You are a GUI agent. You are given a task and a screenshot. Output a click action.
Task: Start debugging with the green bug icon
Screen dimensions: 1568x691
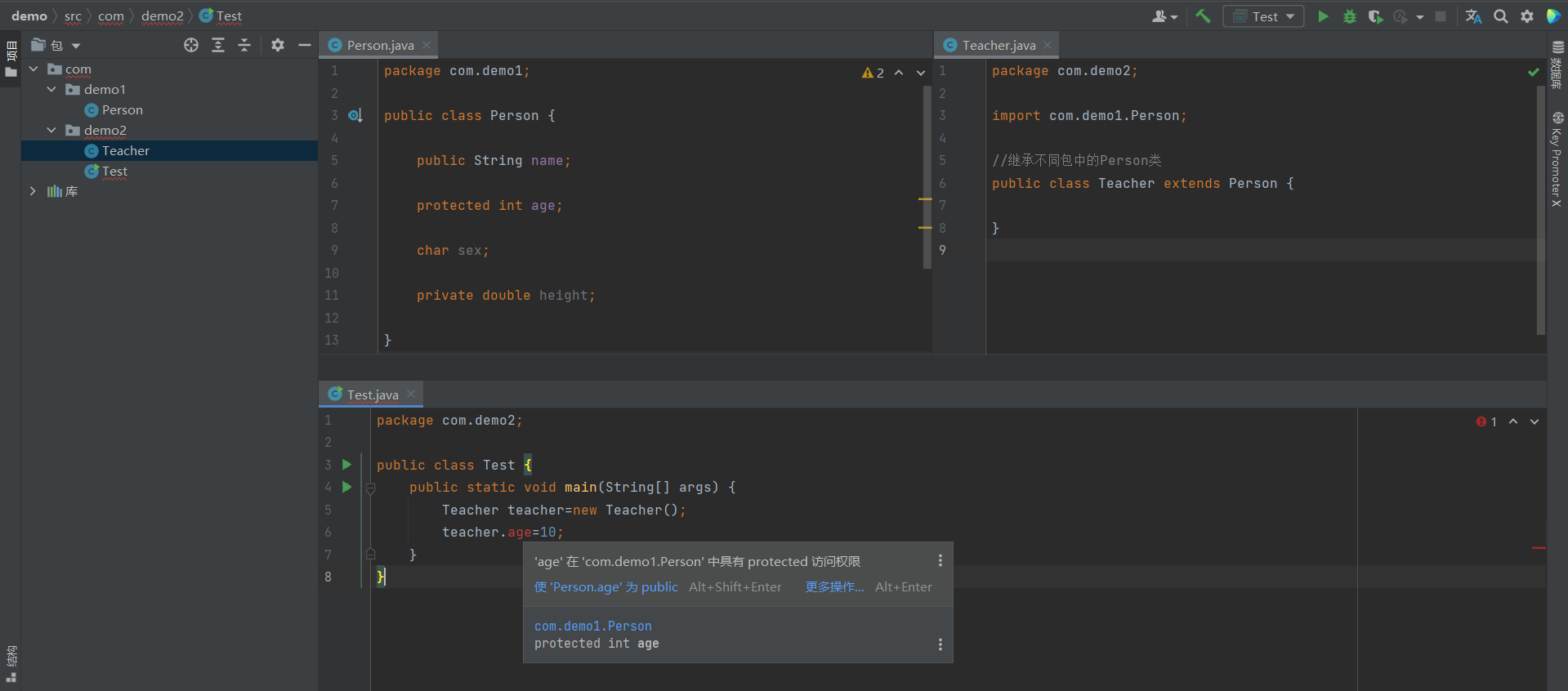click(x=1349, y=16)
